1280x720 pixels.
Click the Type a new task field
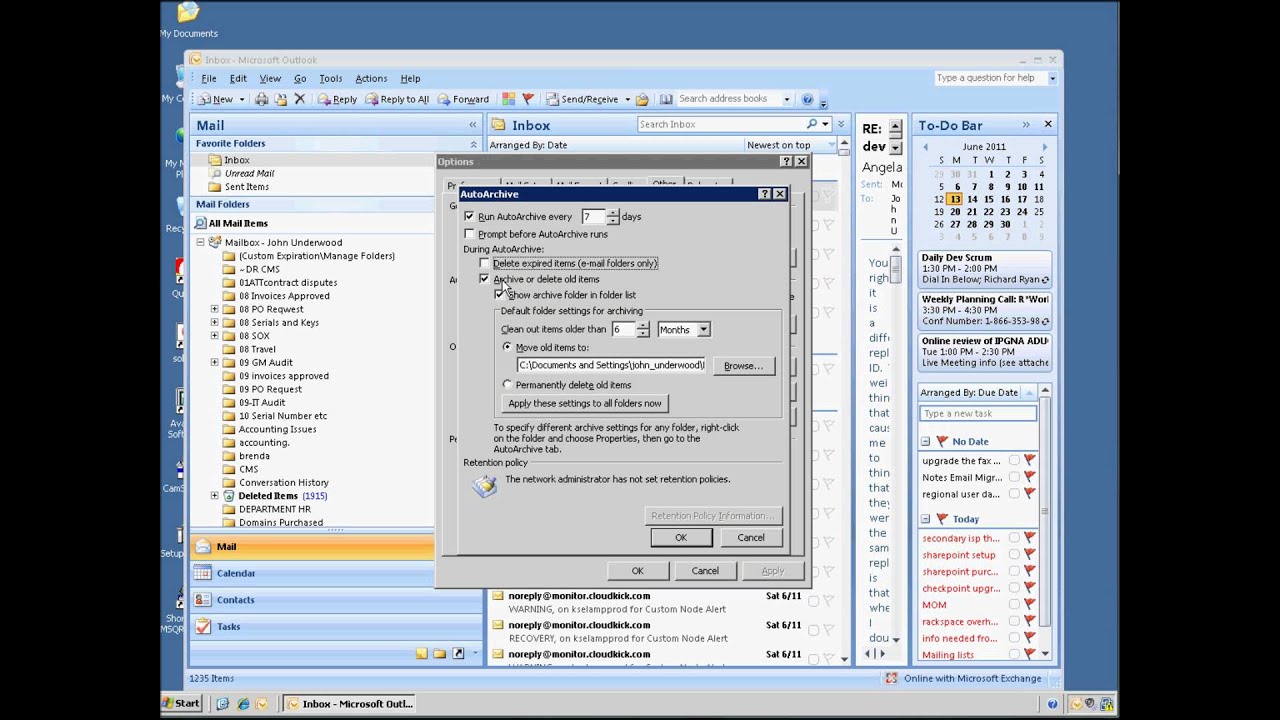coord(978,414)
